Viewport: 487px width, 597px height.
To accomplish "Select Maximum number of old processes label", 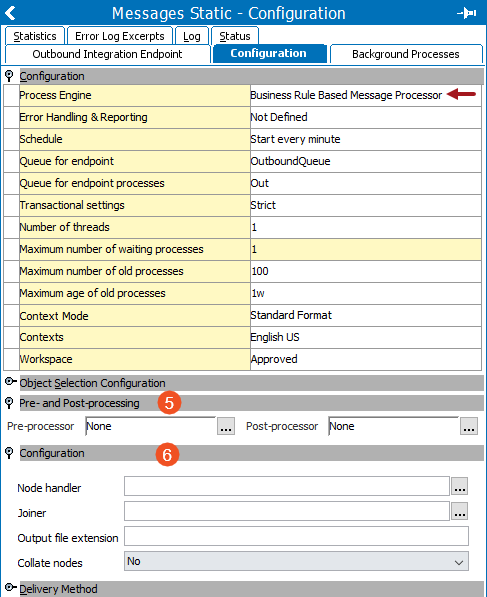I will tap(102, 271).
